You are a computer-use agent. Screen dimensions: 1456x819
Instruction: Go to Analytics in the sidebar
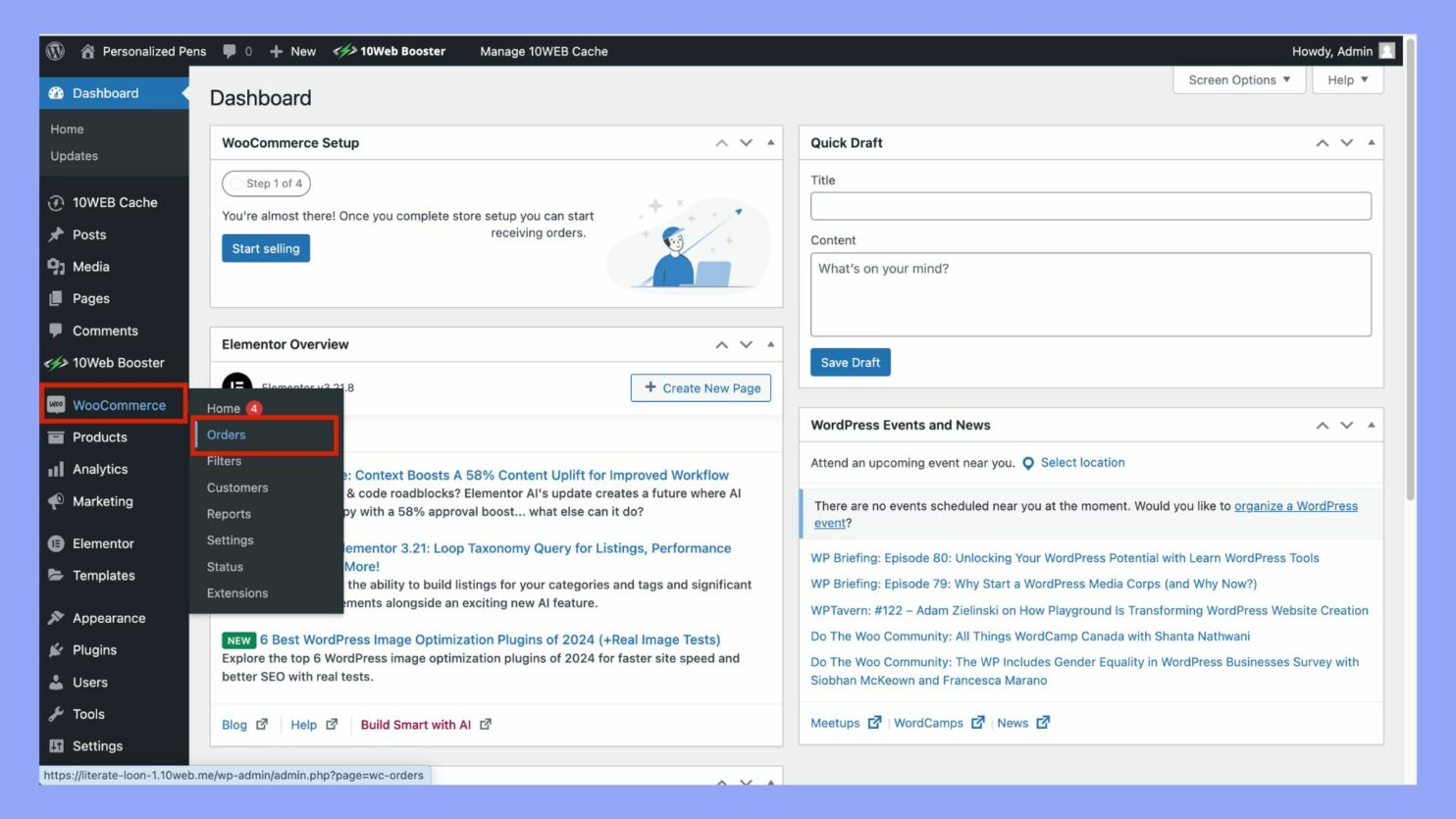click(99, 469)
